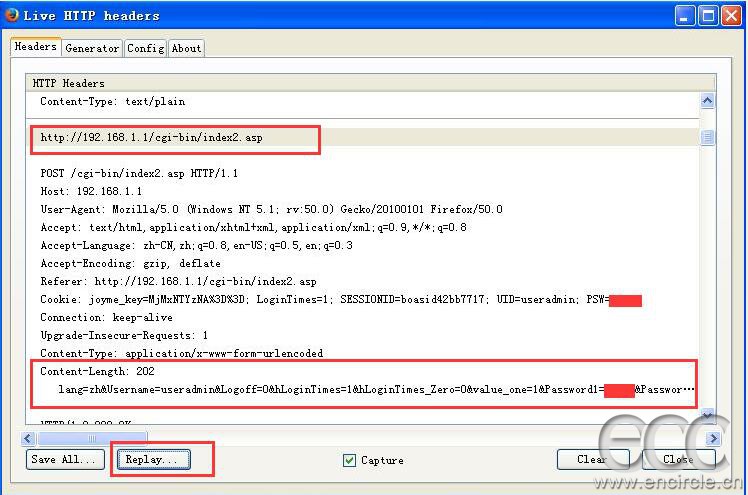Open the About tab
Screen dimensions: 748x495
186,48
